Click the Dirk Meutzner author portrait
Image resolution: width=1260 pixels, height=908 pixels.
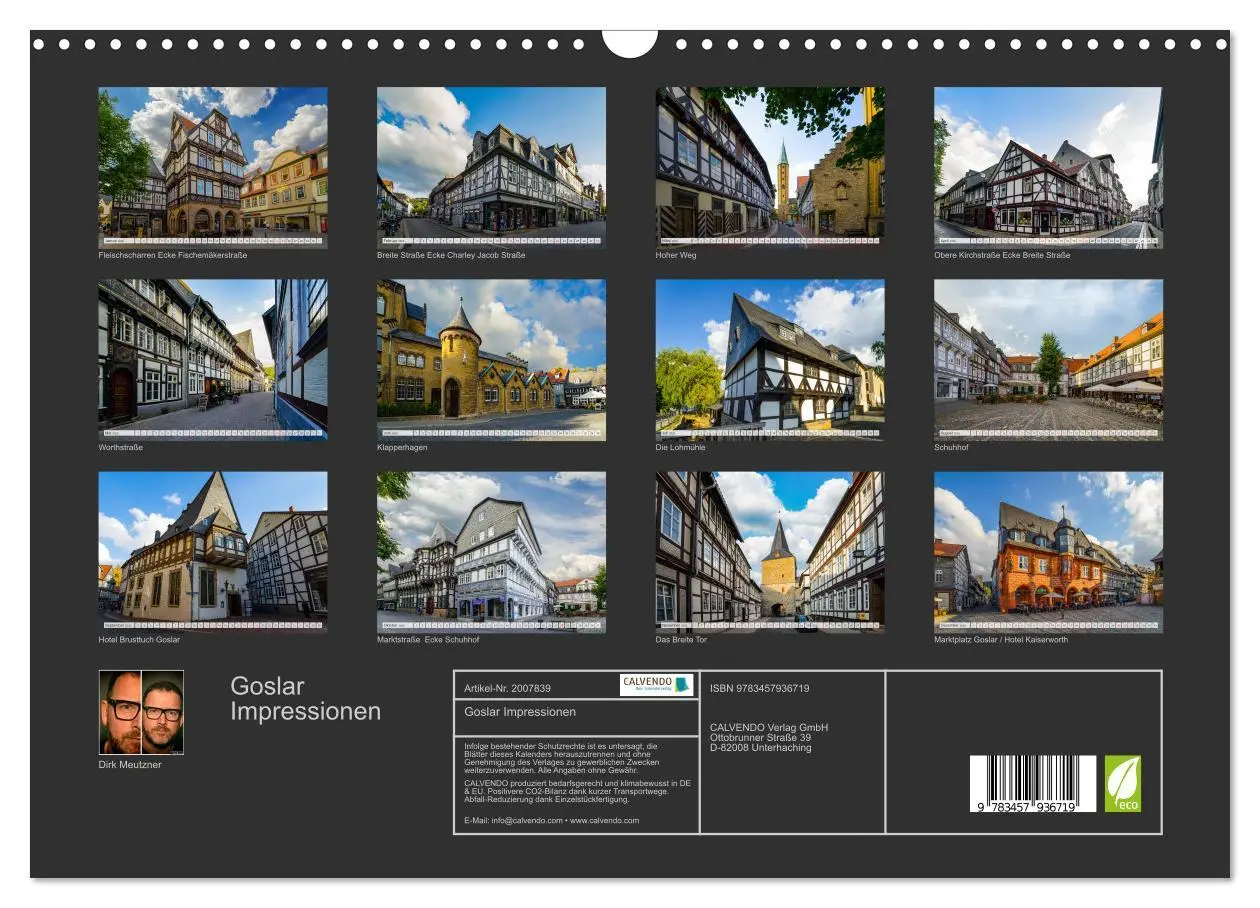tap(144, 714)
